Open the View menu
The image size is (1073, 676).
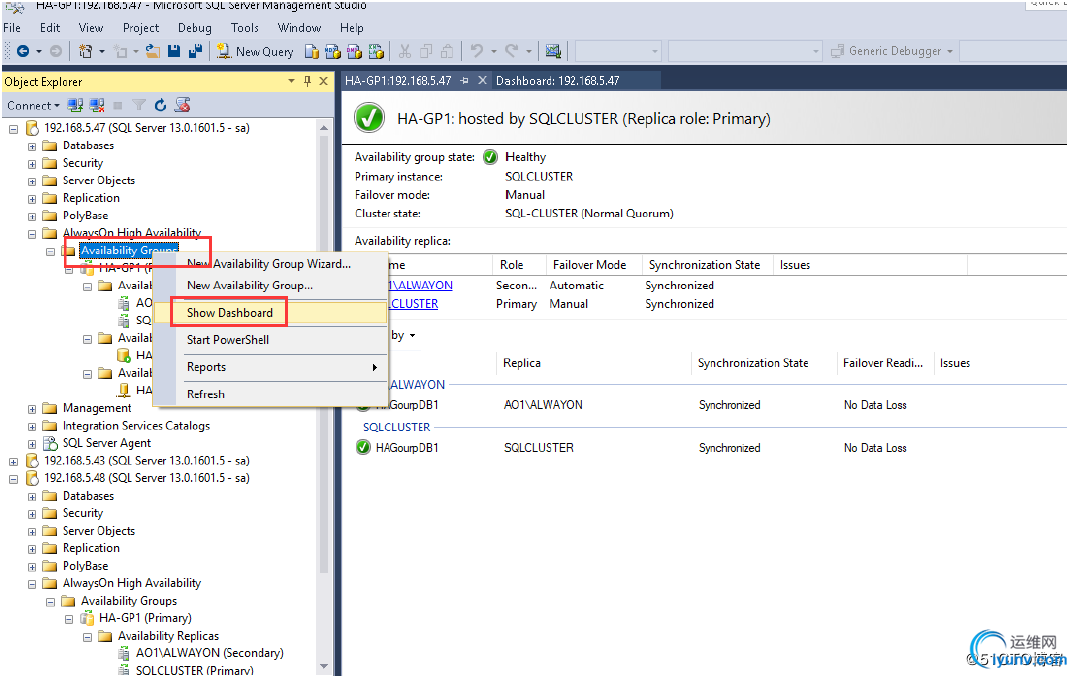[91, 28]
